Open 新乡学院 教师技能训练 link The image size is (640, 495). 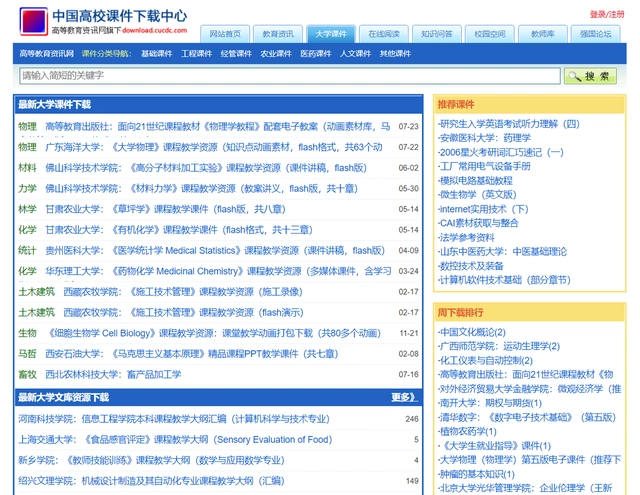[x=151, y=460]
